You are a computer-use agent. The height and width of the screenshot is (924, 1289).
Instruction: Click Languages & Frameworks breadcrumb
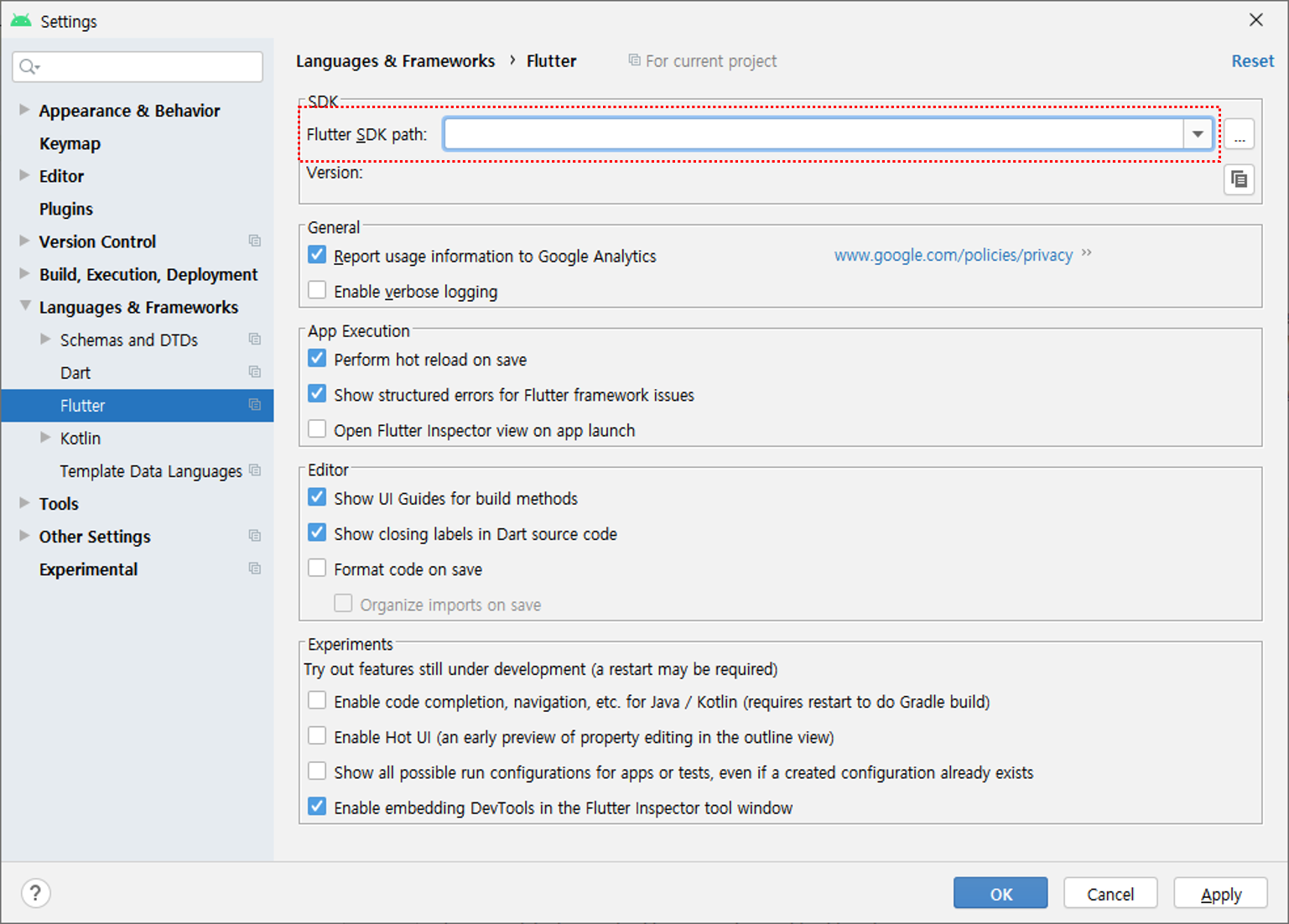click(395, 61)
